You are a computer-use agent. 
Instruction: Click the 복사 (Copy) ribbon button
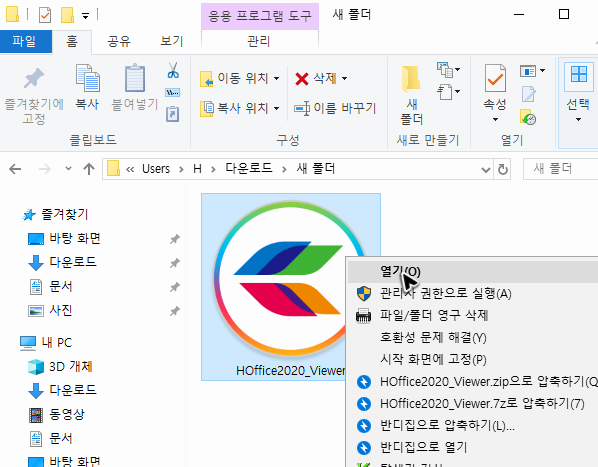[87, 88]
